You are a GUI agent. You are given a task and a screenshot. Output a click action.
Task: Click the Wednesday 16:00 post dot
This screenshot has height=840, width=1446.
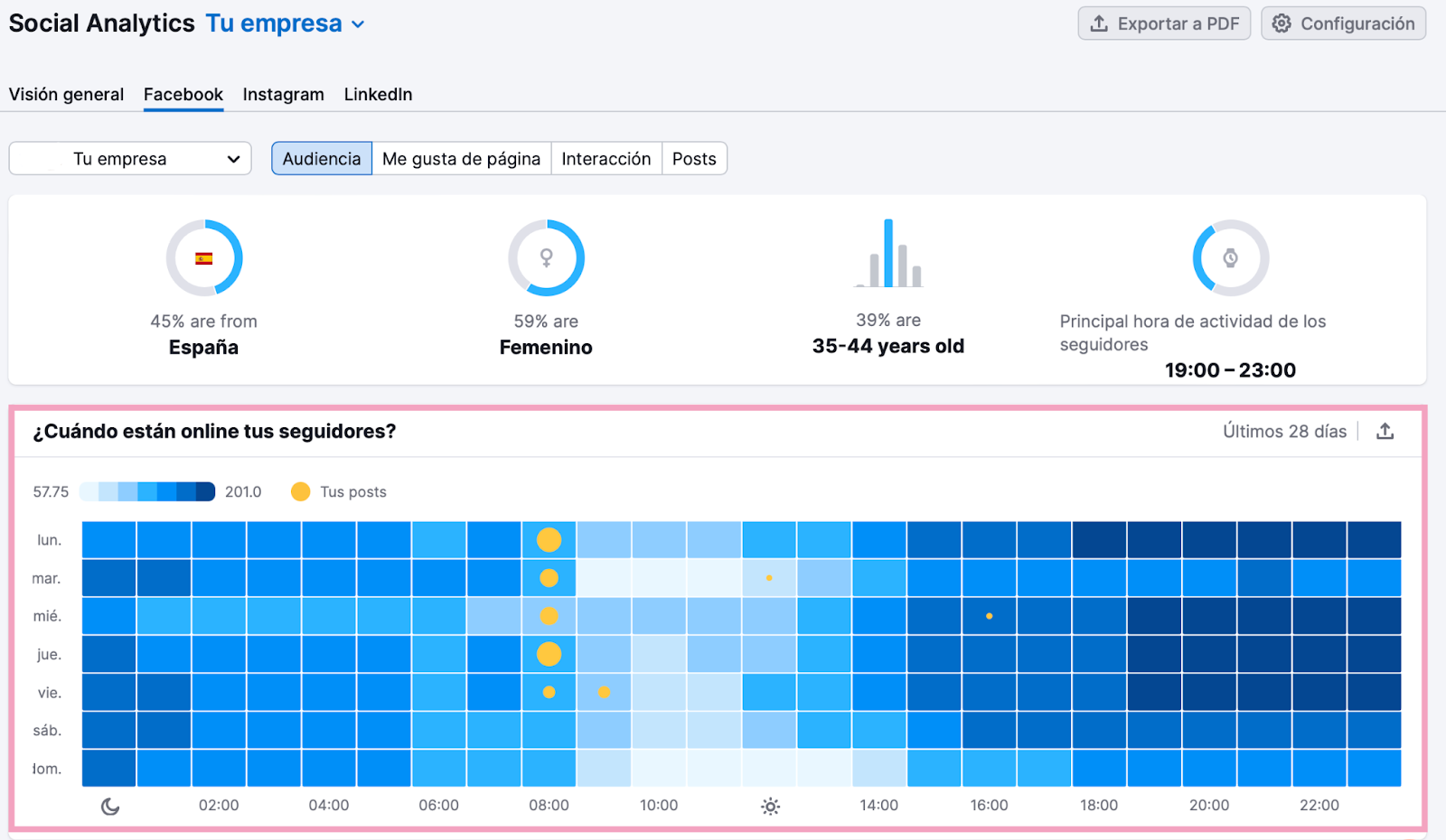[990, 616]
